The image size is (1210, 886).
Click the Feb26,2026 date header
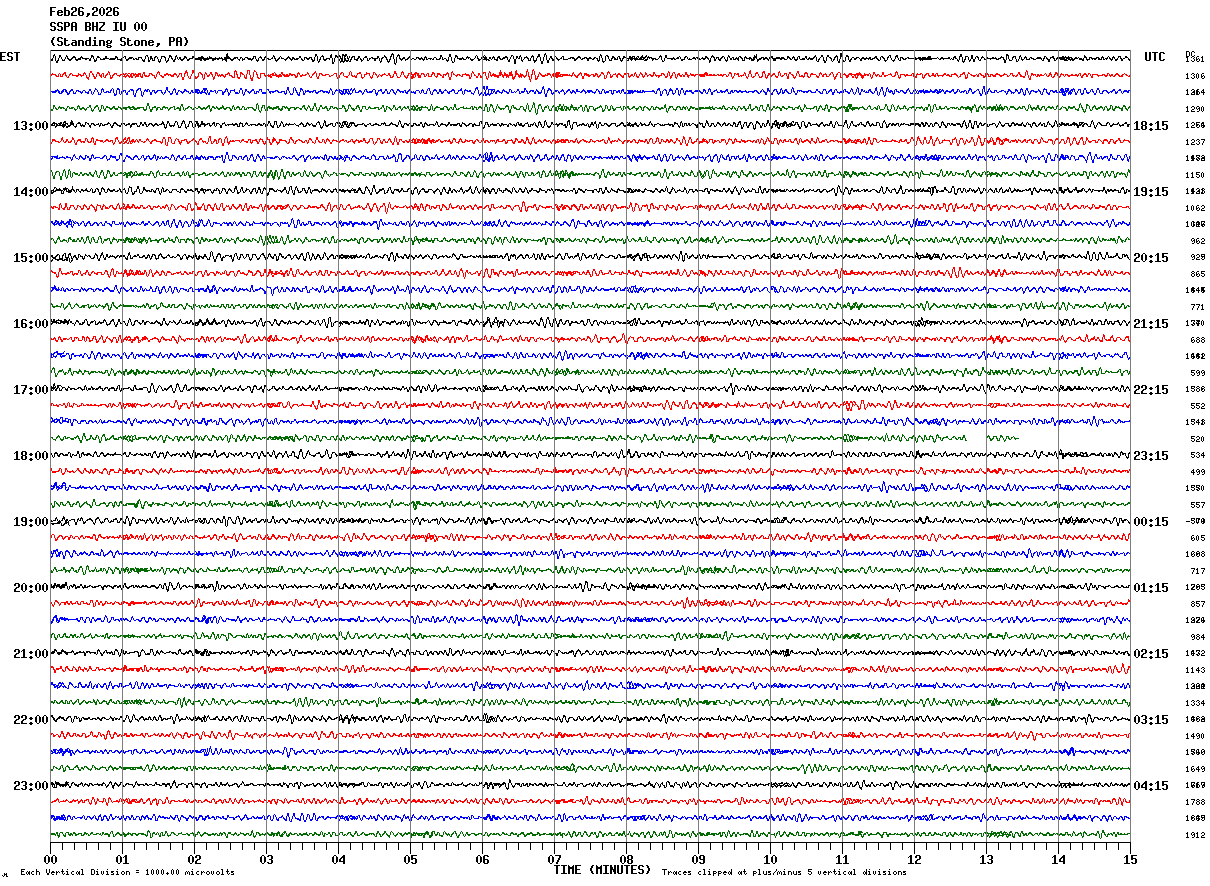[x=84, y=12]
